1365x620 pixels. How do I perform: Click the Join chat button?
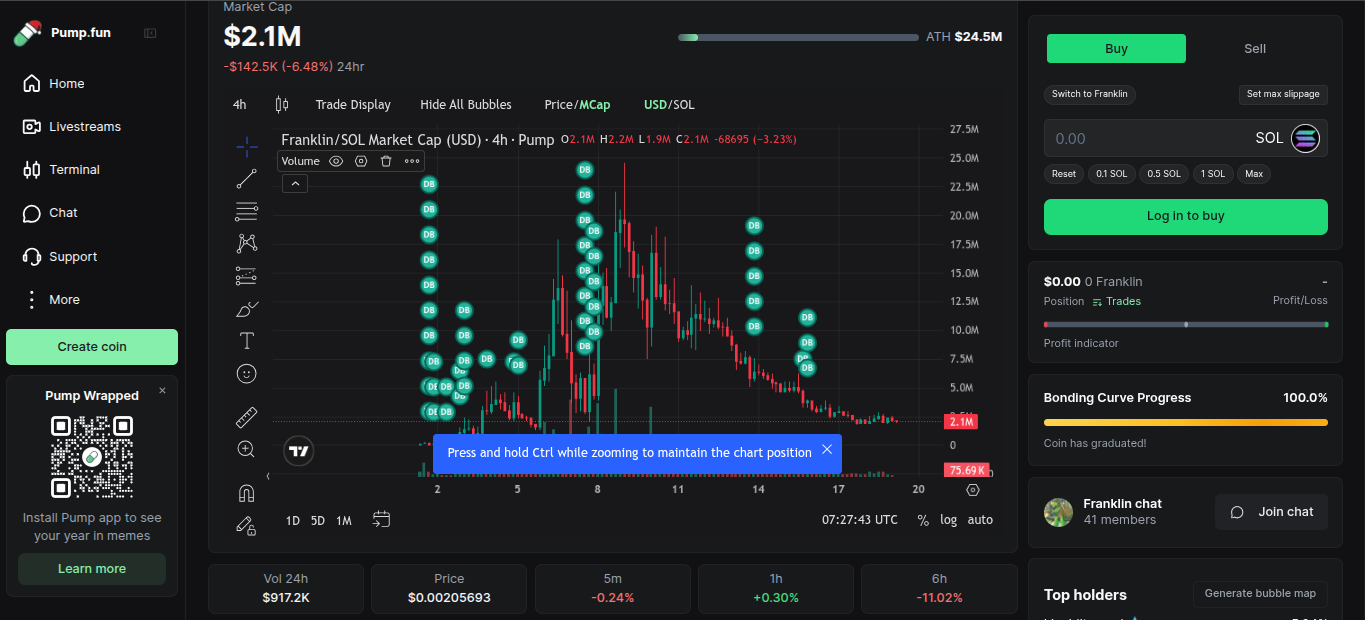click(1271, 512)
